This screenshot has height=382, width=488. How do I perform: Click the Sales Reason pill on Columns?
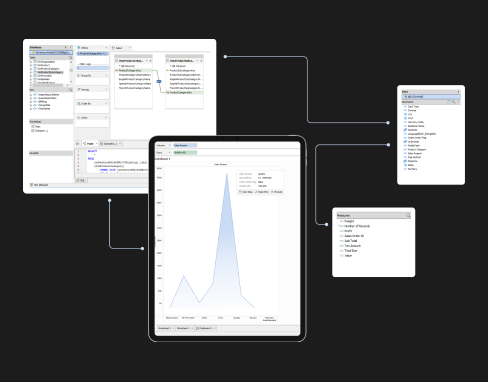tap(185, 145)
